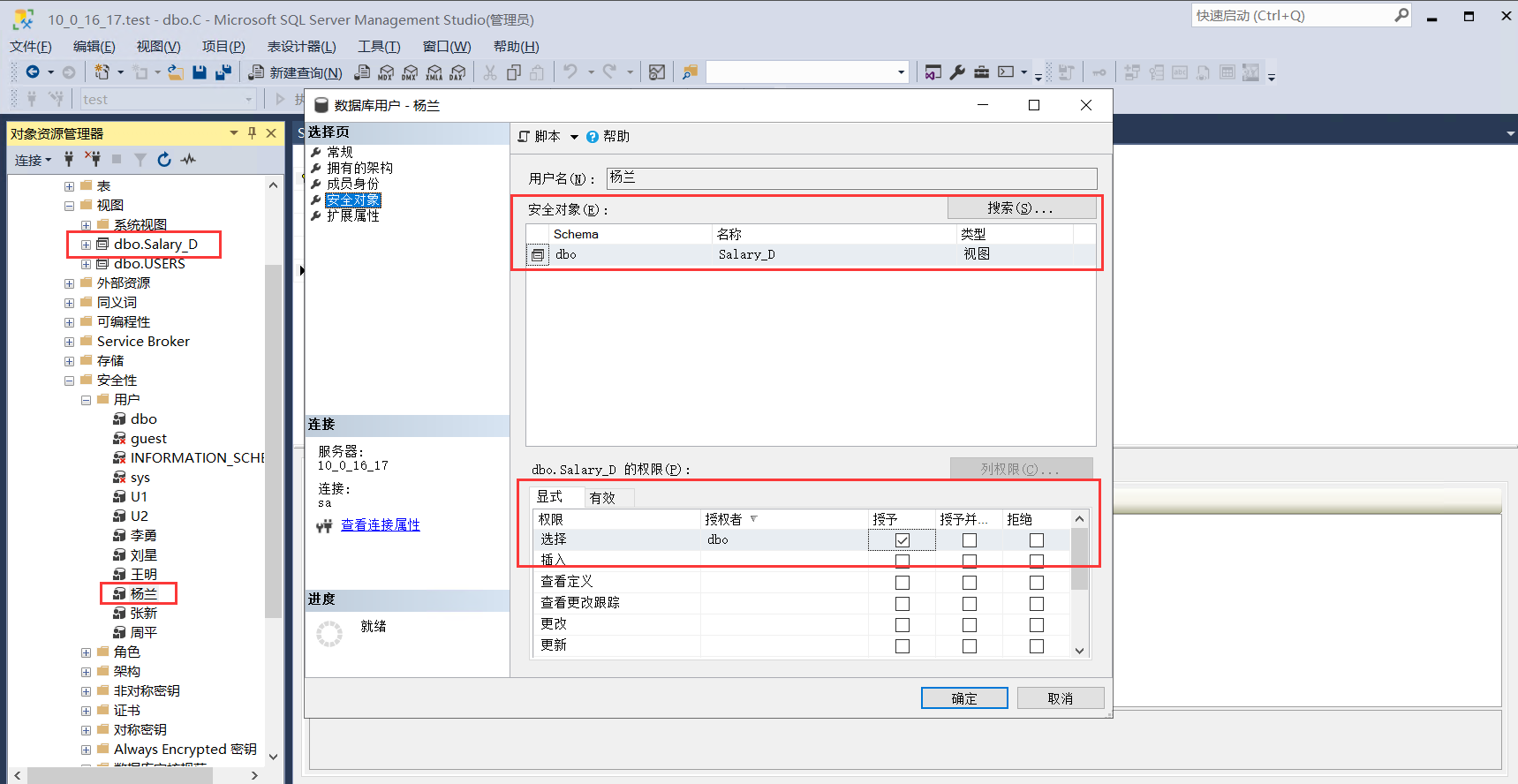Open the properties wrench icon
The image size is (1518, 784).
click(x=957, y=72)
